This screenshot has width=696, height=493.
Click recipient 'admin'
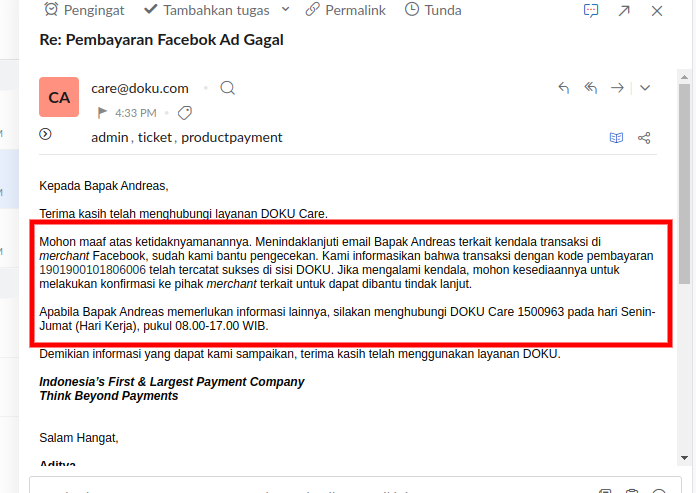click(110, 138)
